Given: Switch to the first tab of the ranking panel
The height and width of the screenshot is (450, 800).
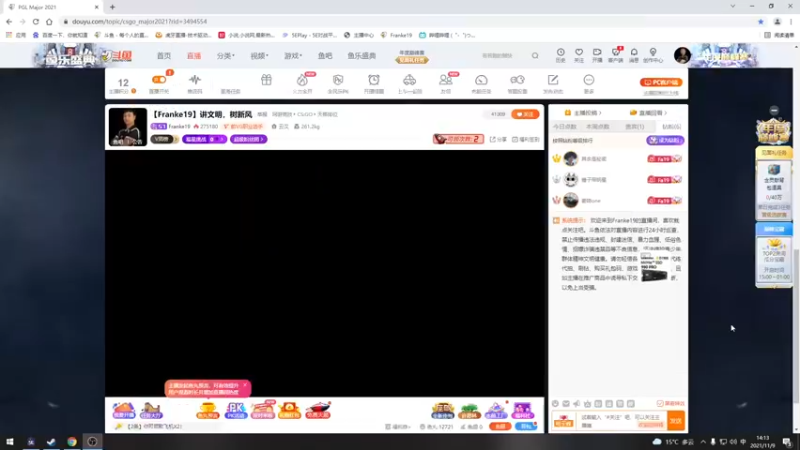Looking at the screenshot, I should coord(565,127).
